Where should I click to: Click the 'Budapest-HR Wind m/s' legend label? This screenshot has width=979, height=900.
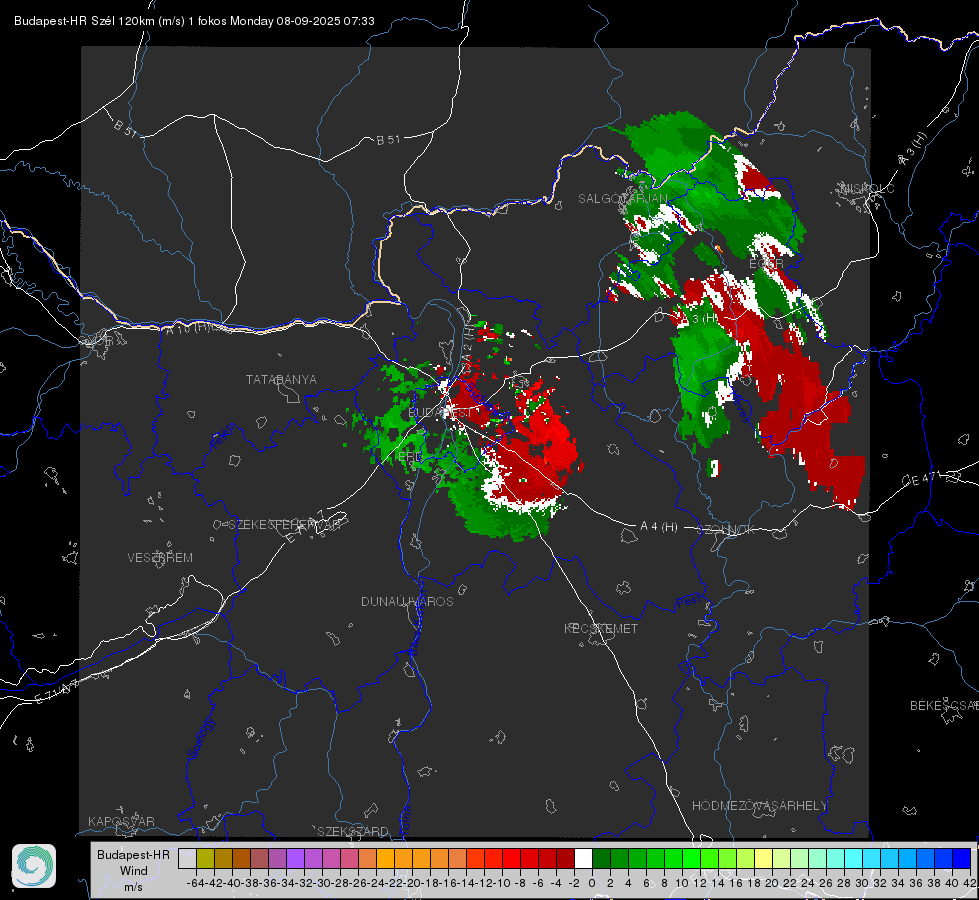(133, 871)
